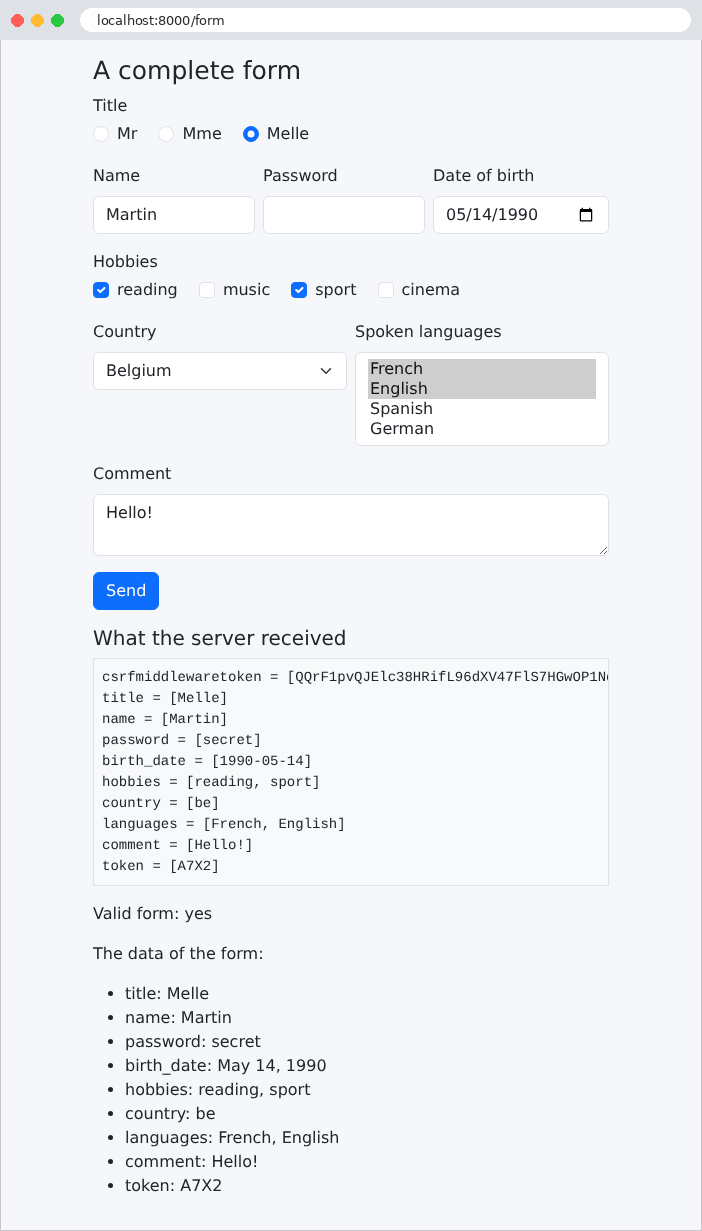Click 'country = [be]' output line

click(x=160, y=803)
